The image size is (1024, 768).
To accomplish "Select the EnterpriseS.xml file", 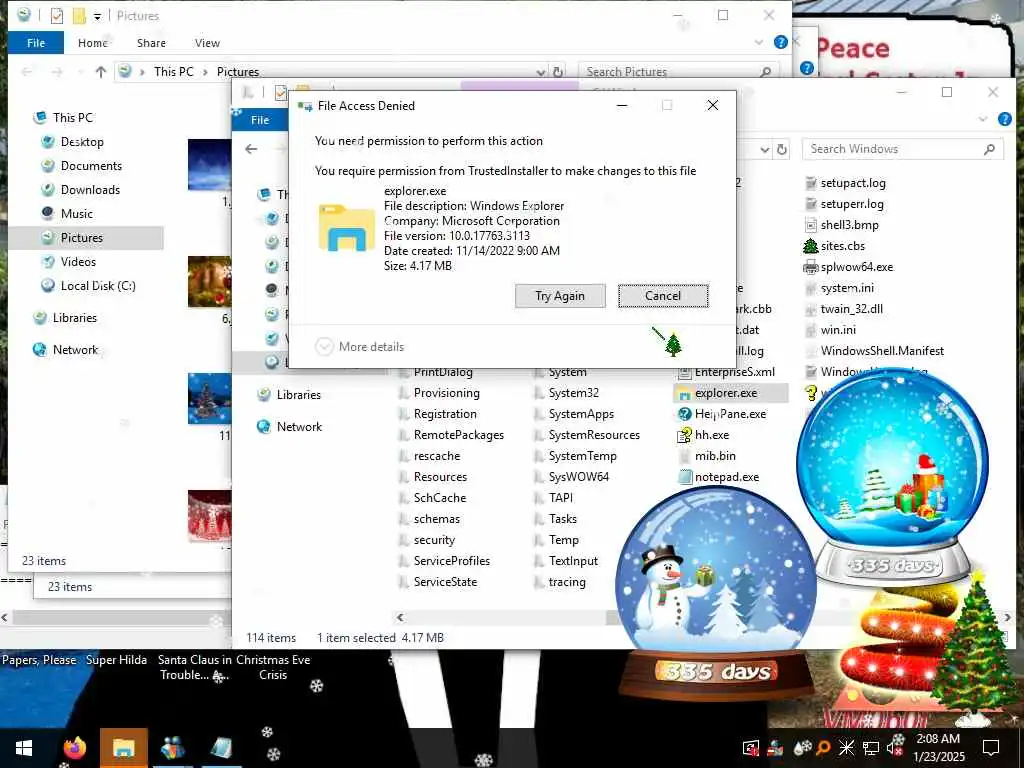I will [726, 372].
